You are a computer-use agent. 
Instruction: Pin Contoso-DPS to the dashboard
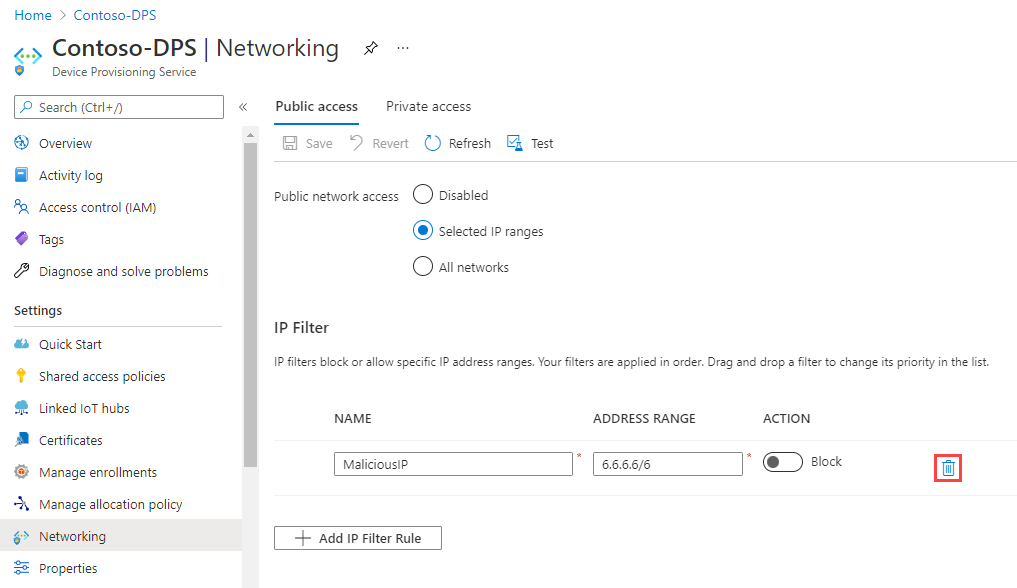click(x=370, y=47)
